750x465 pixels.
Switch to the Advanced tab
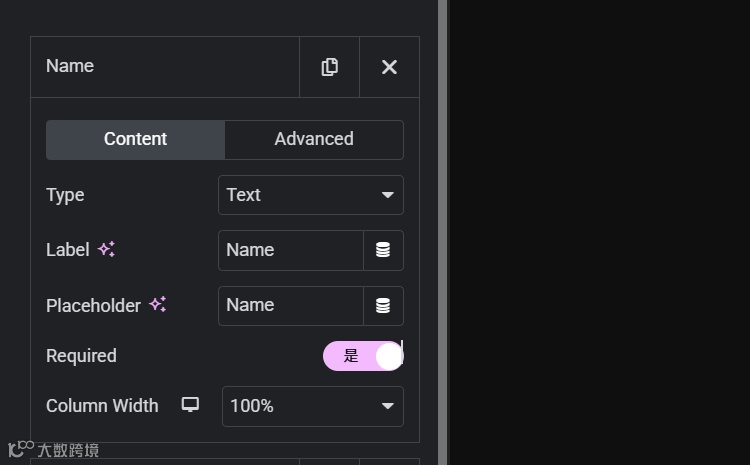pos(314,139)
